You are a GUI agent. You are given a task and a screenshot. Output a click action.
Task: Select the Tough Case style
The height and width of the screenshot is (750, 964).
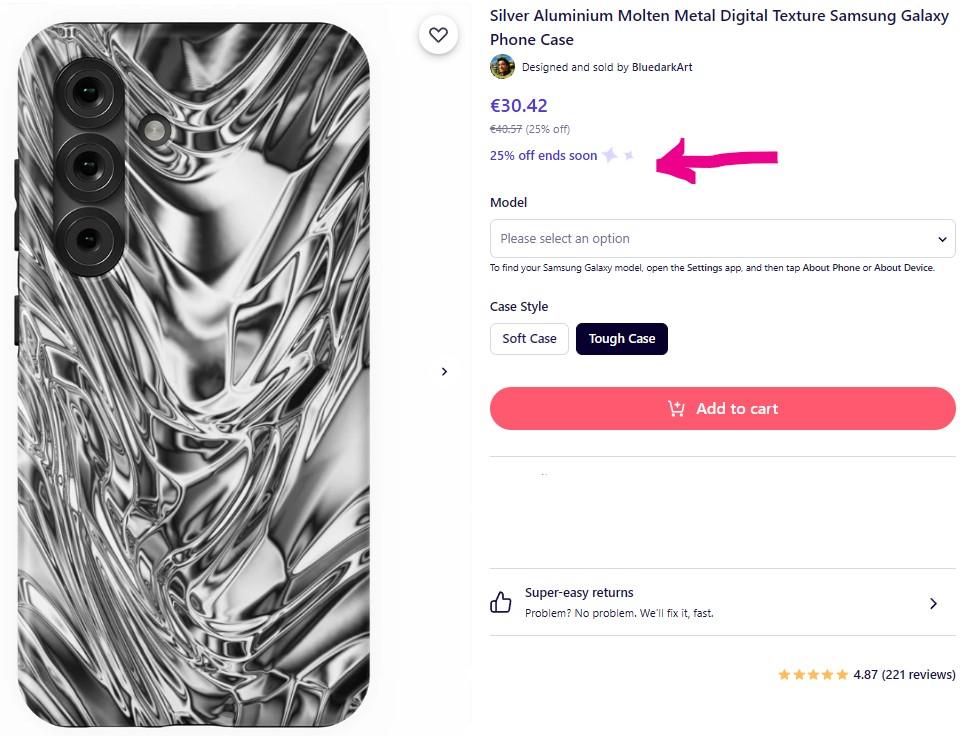point(621,339)
